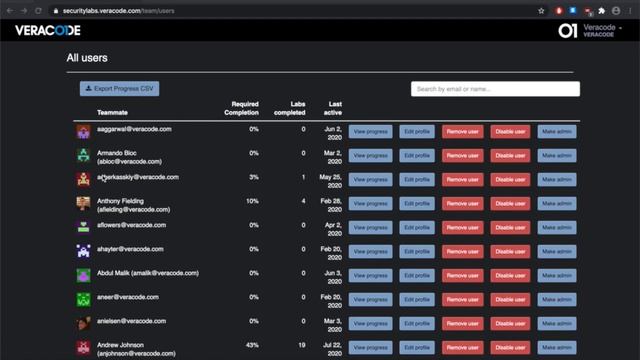This screenshot has width=640, height=360.
Task: Open browser three-dot menu
Action: 630,11
